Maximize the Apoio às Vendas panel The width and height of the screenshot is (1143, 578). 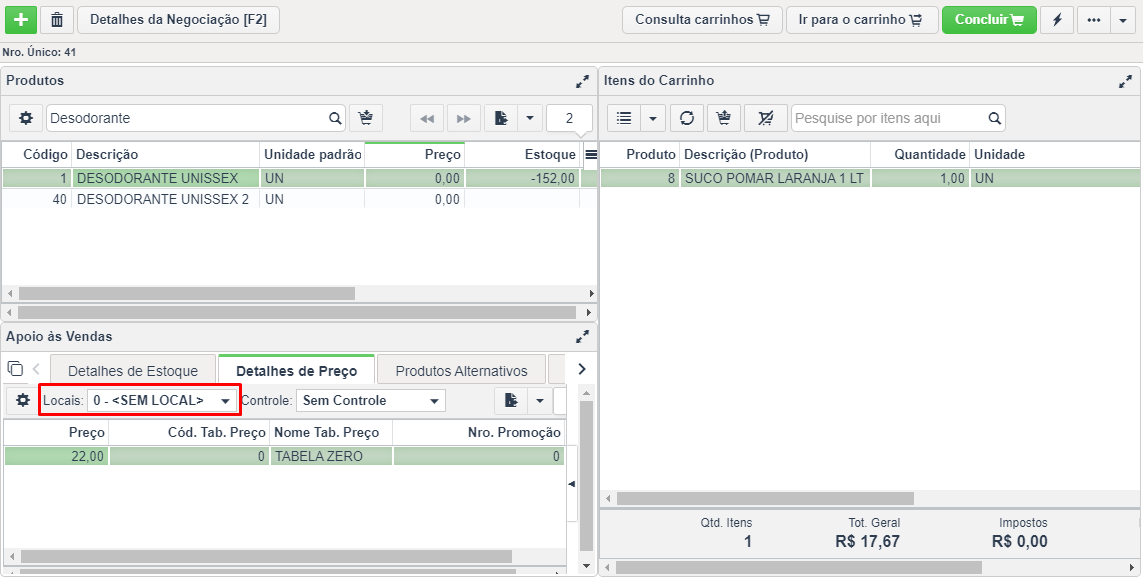pos(582,337)
